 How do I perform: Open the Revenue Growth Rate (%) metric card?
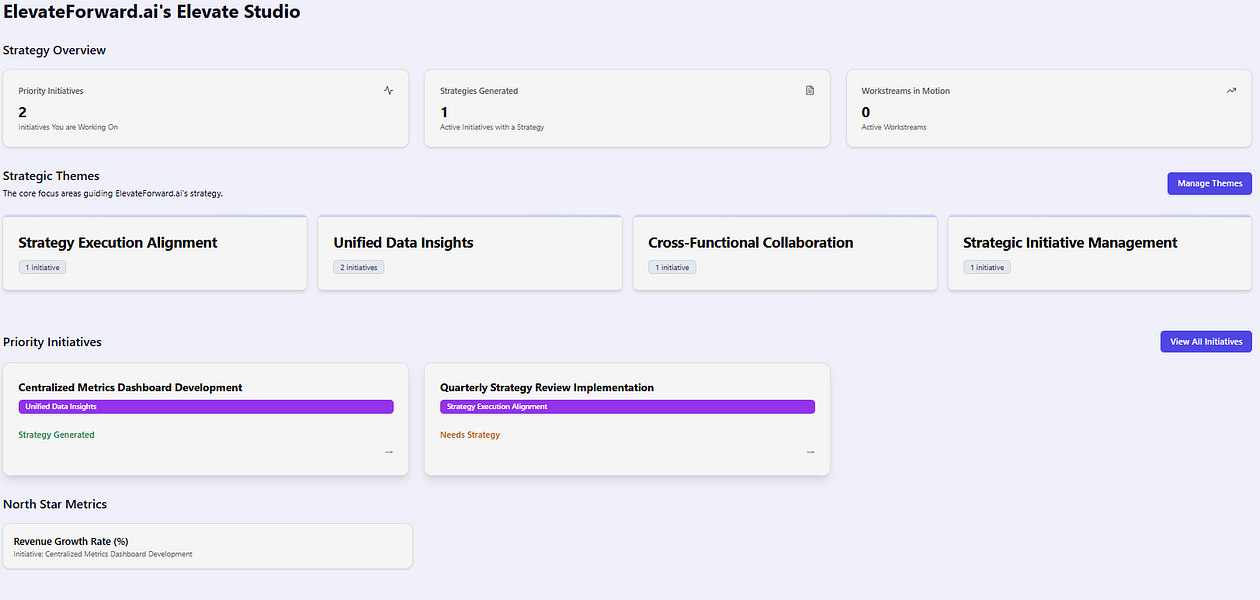[x=208, y=546]
